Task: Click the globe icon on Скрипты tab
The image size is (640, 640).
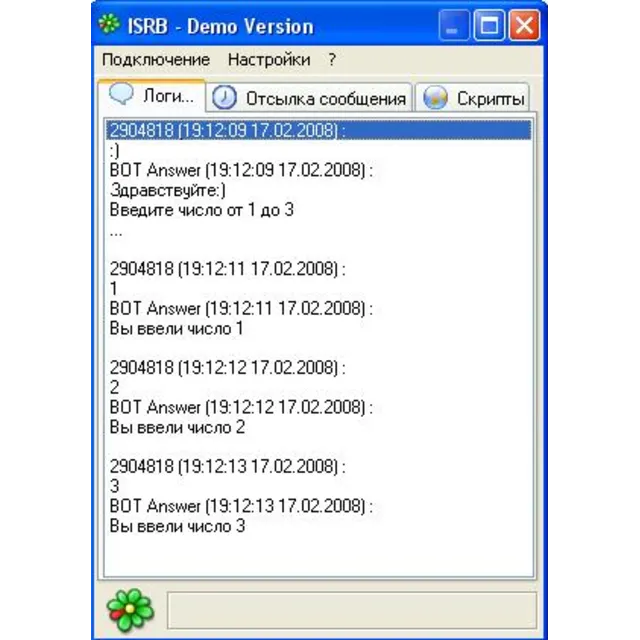Action: pos(435,98)
